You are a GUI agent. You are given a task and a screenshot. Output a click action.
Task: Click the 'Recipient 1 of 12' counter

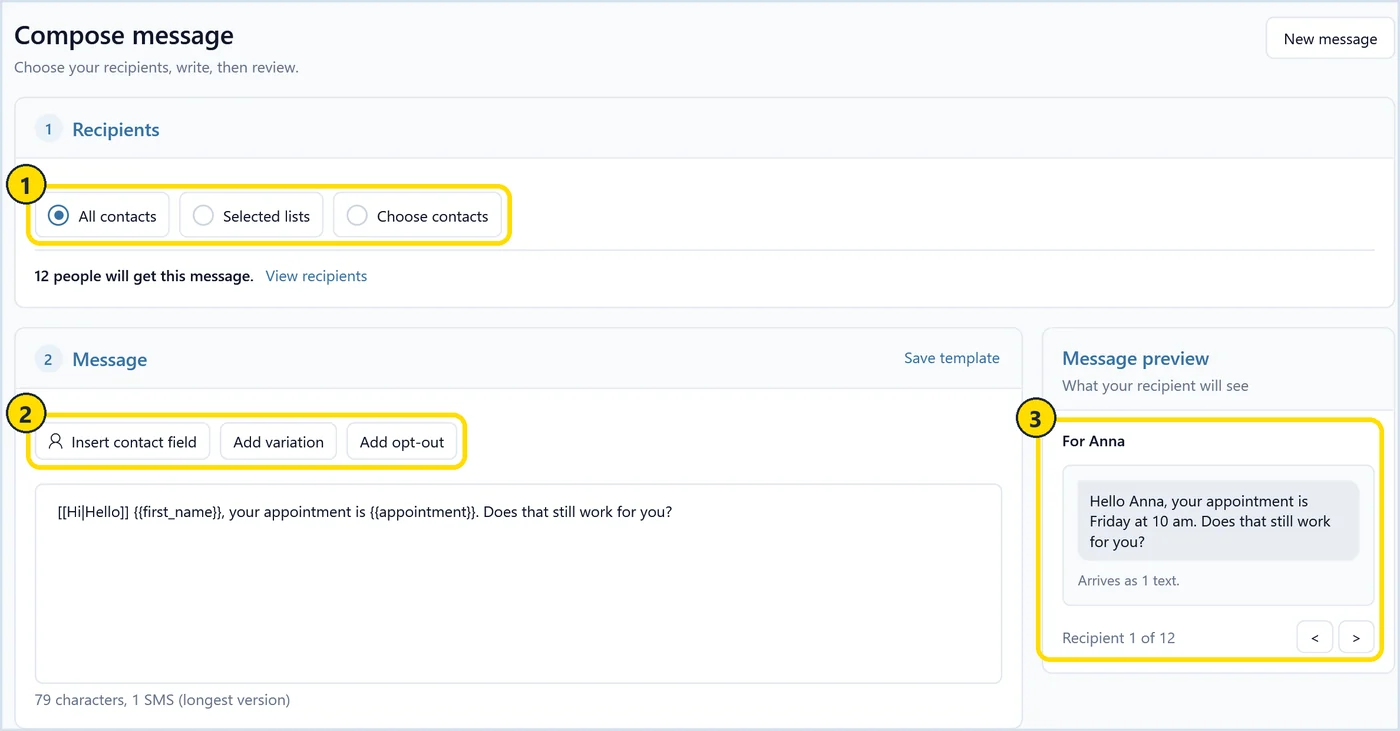(x=1118, y=638)
